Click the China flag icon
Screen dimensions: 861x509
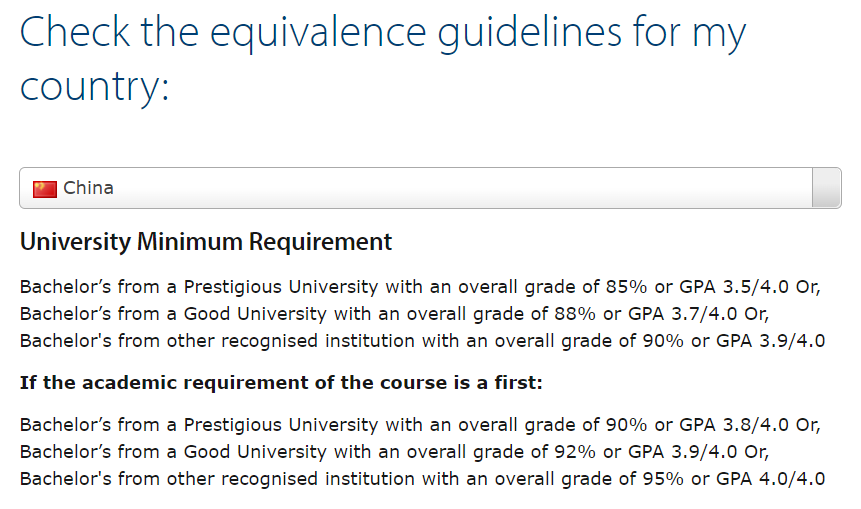(45, 189)
